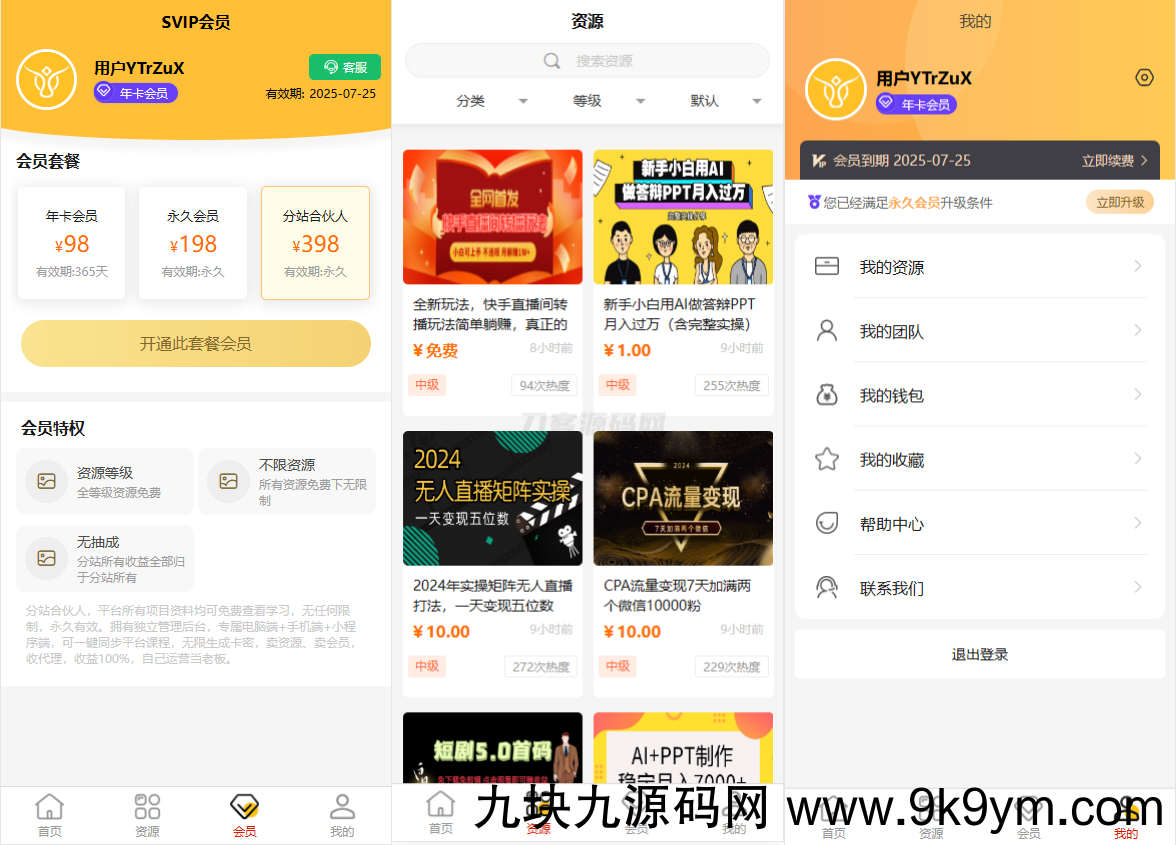
Task: Open the 默认 sort order dropdown
Action: [x=724, y=101]
